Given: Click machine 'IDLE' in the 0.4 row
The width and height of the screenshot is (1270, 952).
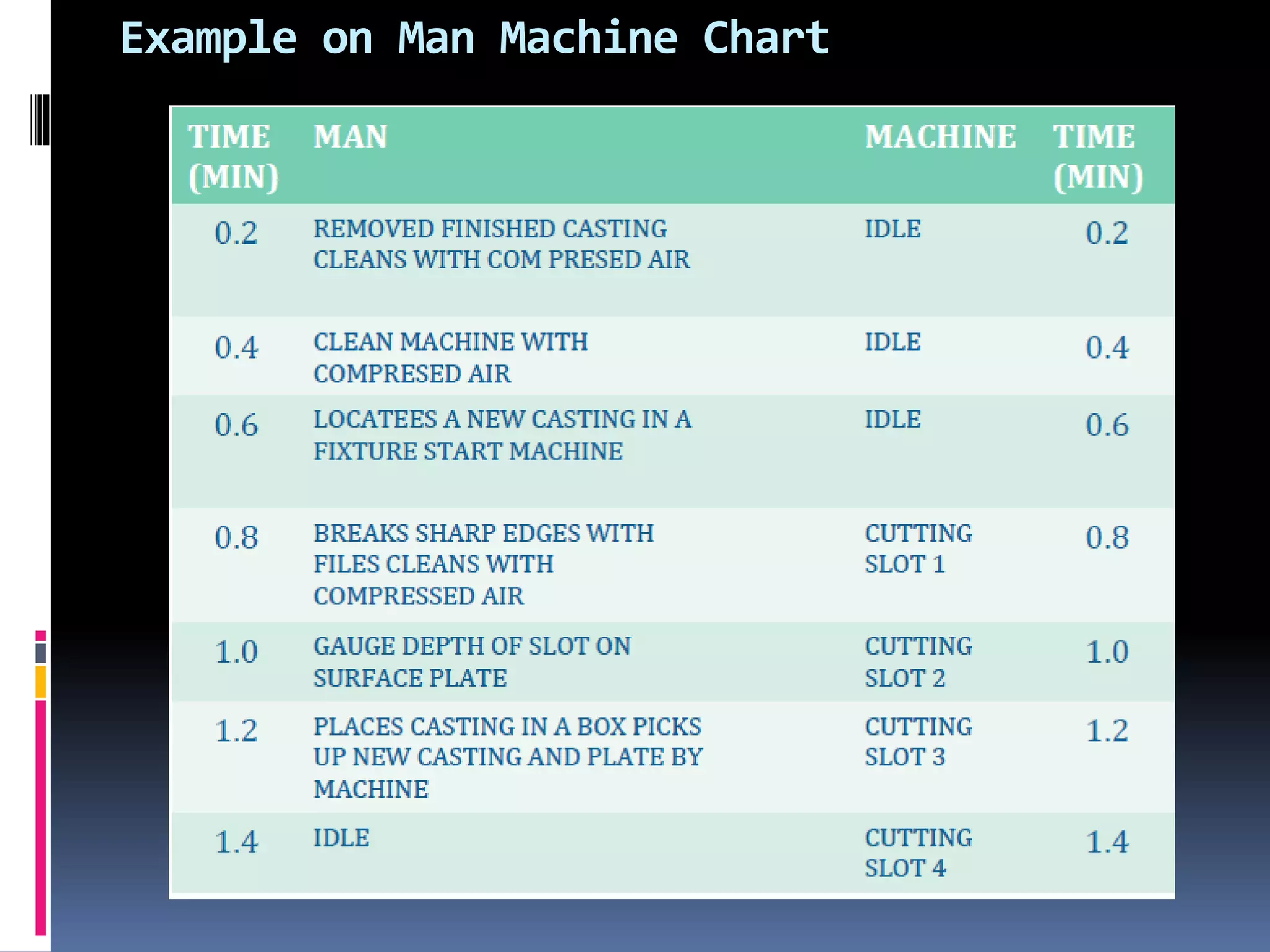Looking at the screenshot, I should pyautogui.click(x=893, y=342).
